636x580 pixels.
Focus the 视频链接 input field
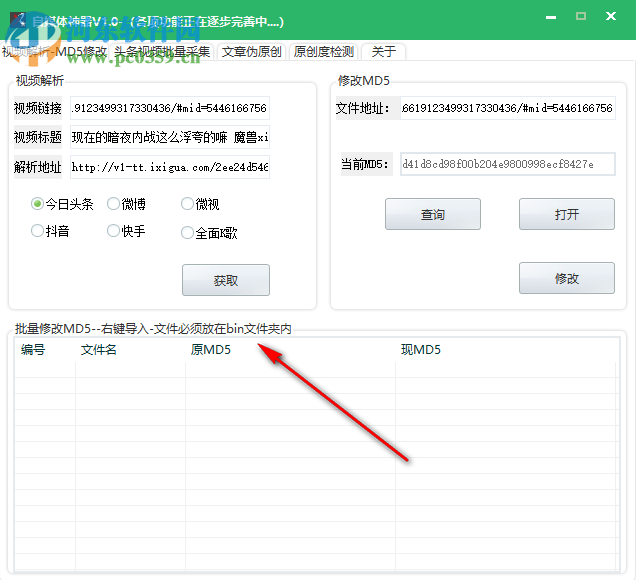click(170, 108)
